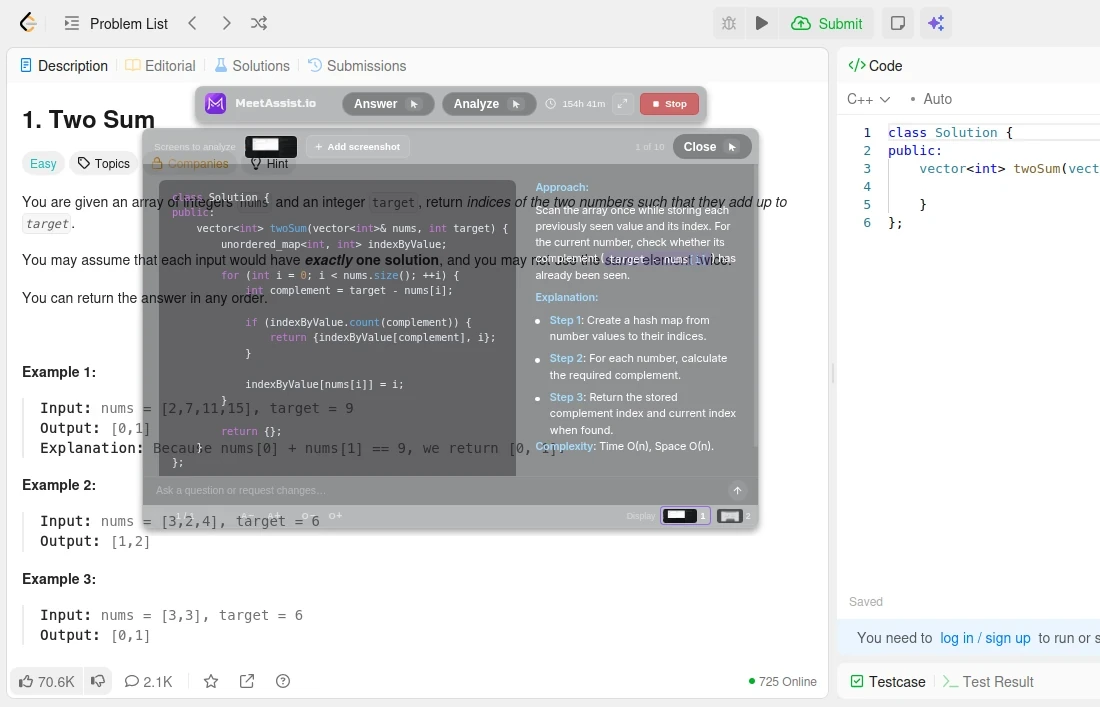
Task: Submit the solution
Action: coord(826,23)
